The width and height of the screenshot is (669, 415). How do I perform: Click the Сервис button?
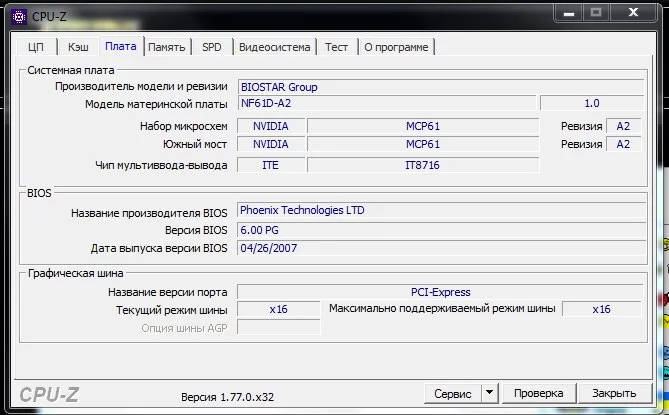click(453, 394)
